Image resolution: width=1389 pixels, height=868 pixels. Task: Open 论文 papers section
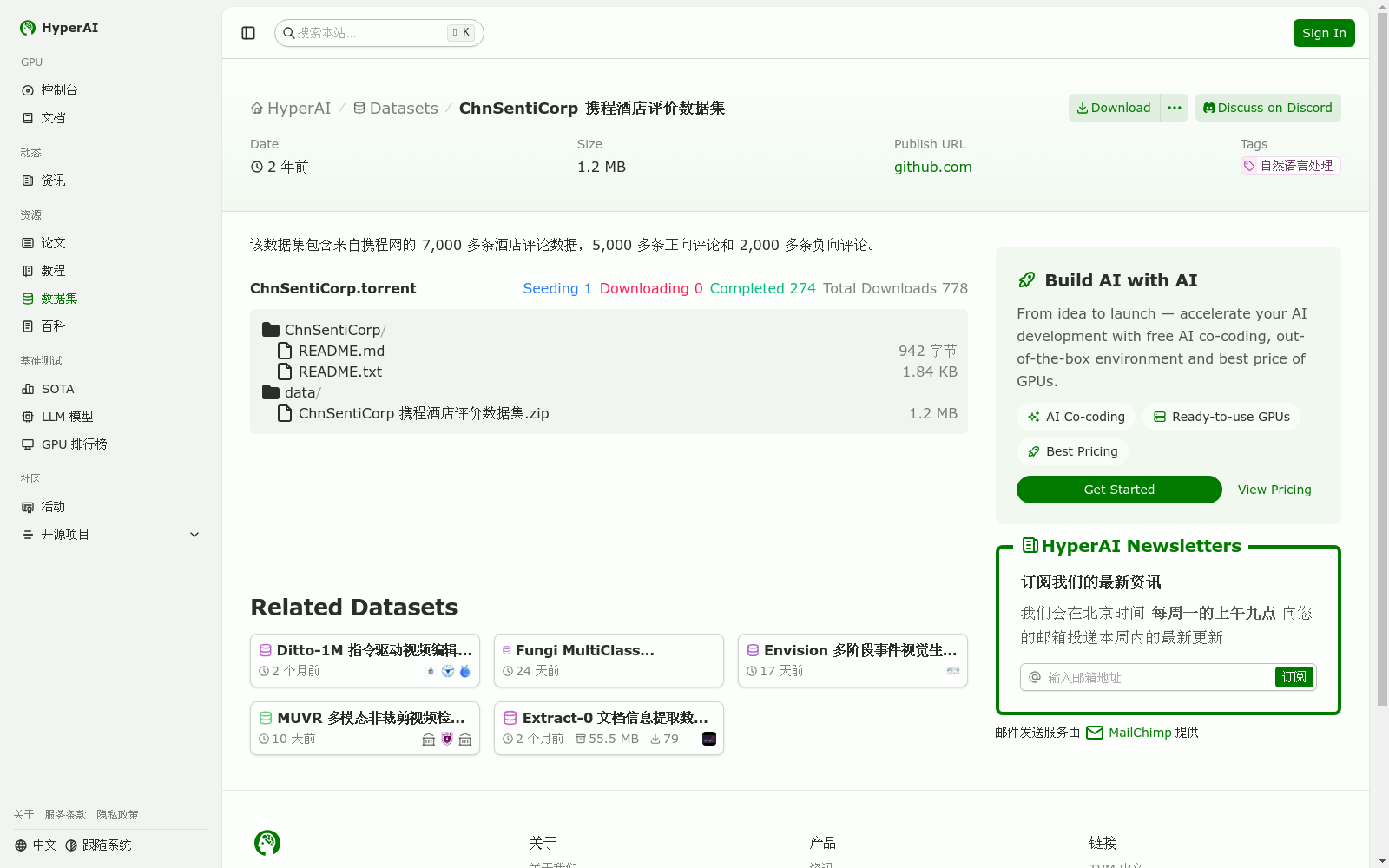pos(111,243)
